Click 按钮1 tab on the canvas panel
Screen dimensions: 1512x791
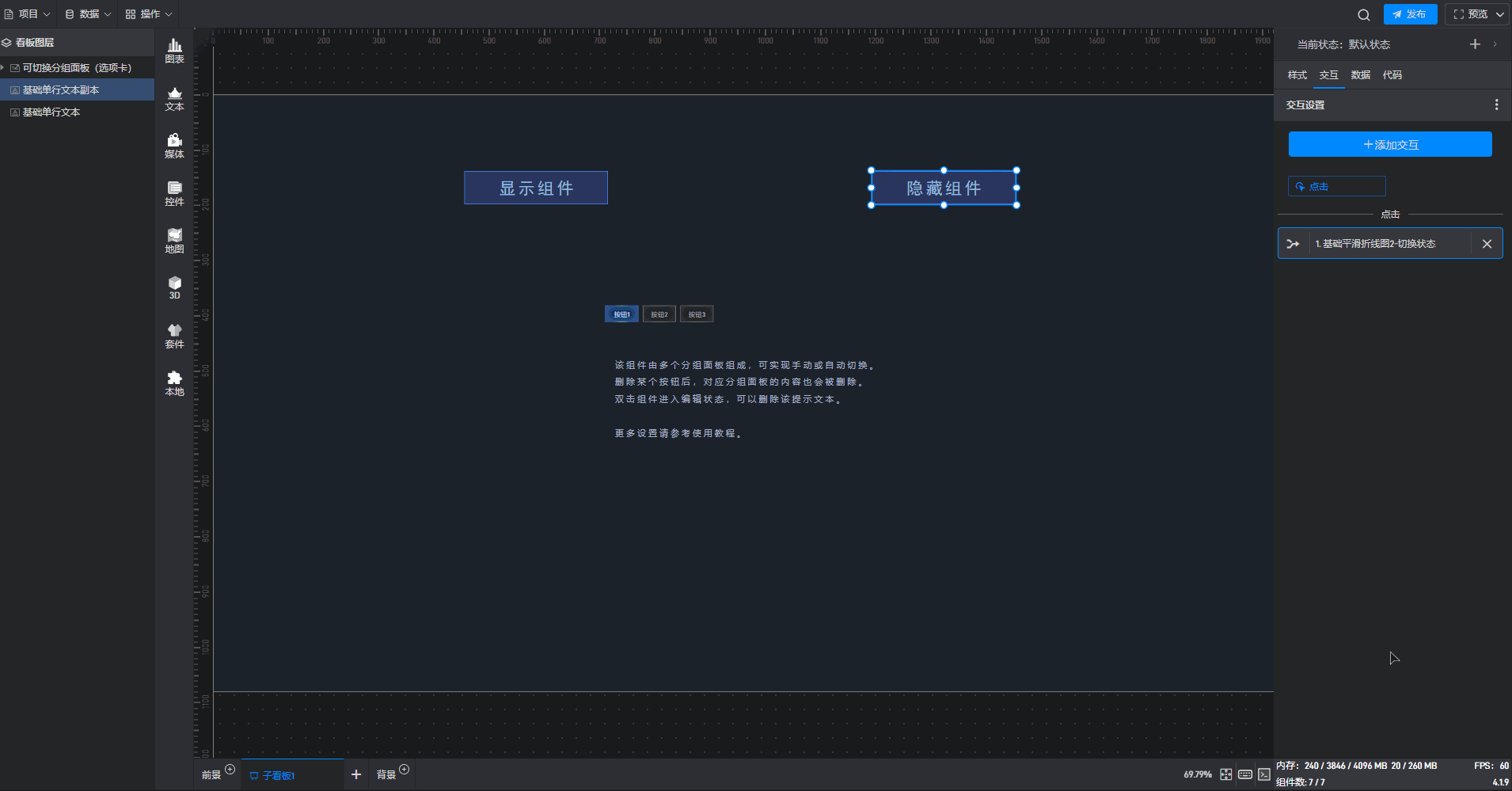[x=621, y=314]
